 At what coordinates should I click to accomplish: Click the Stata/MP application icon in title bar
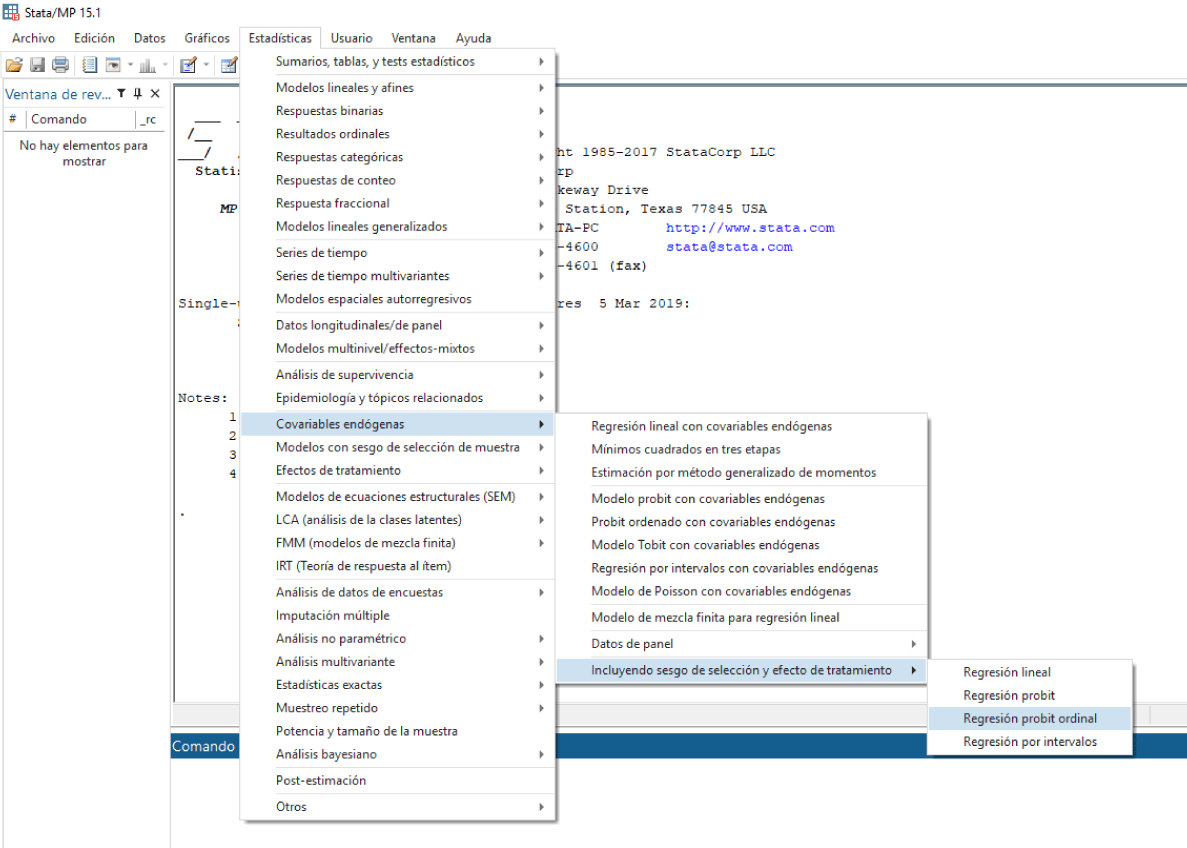11,12
